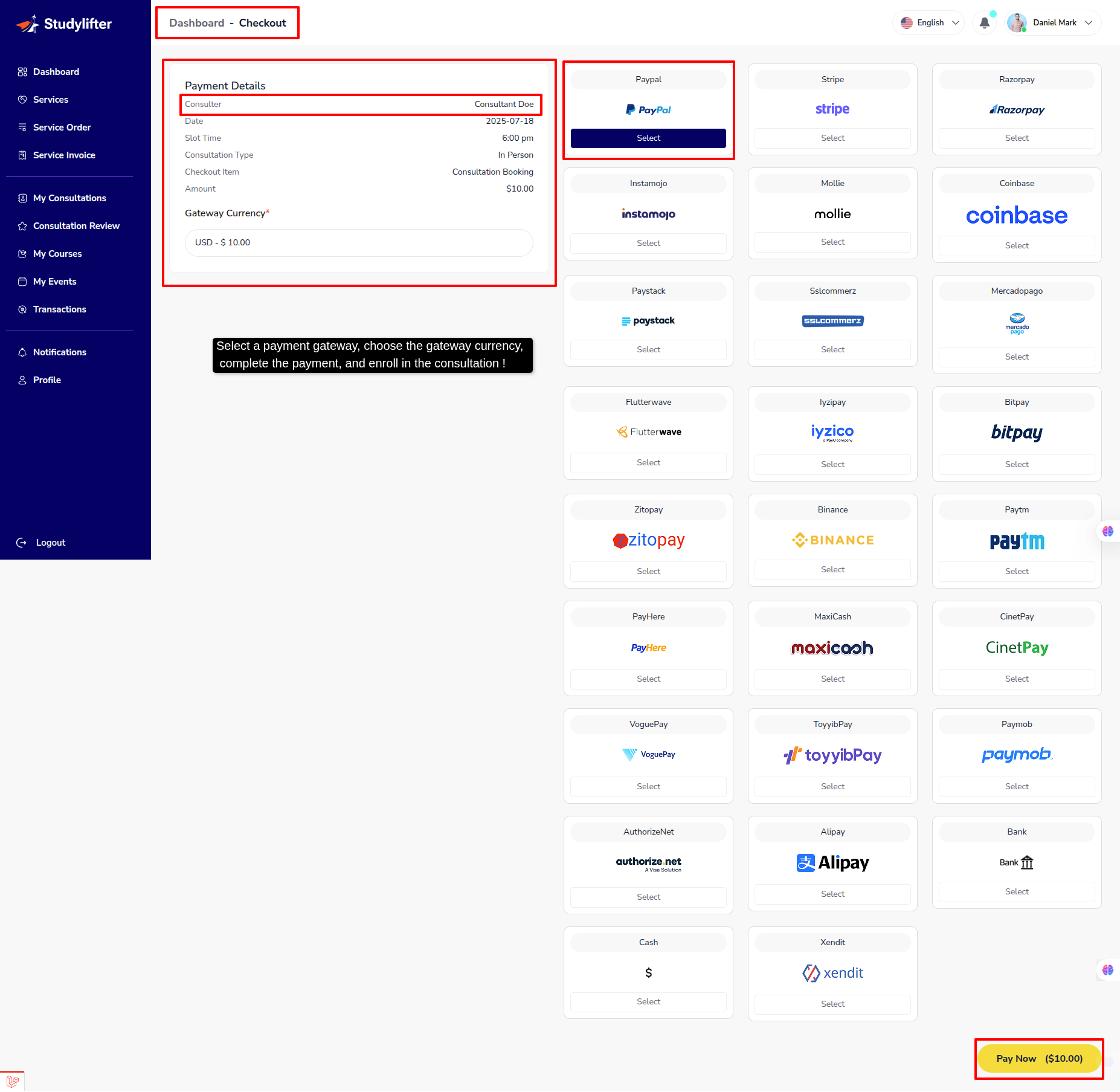Click the Paytm logo

click(x=1017, y=541)
